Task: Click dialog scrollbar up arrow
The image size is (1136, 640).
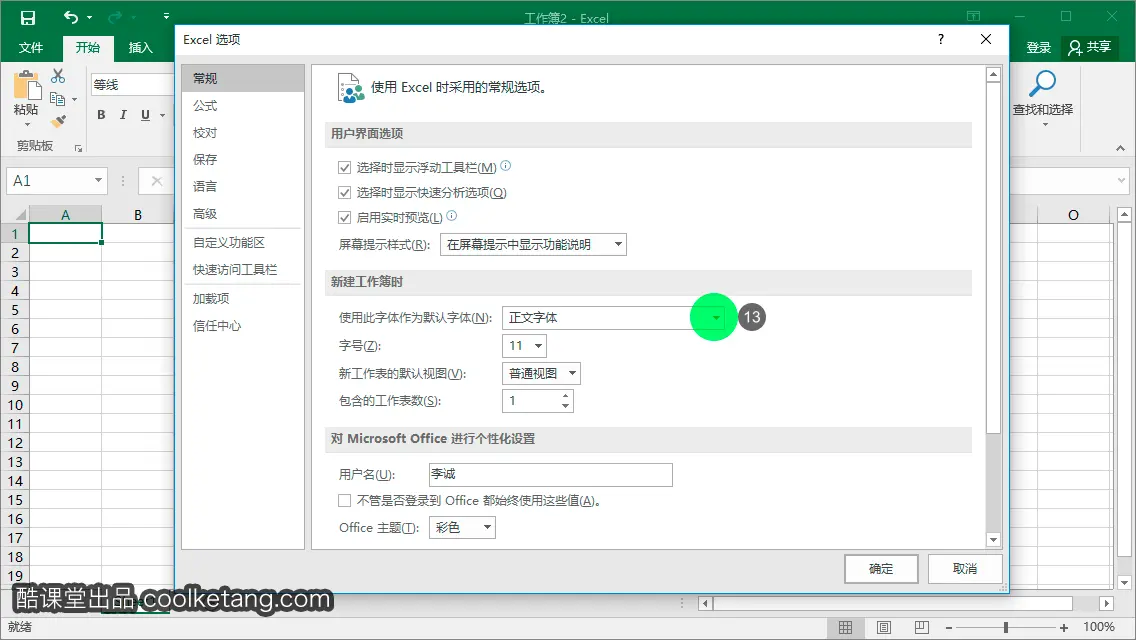Action: coord(993,74)
